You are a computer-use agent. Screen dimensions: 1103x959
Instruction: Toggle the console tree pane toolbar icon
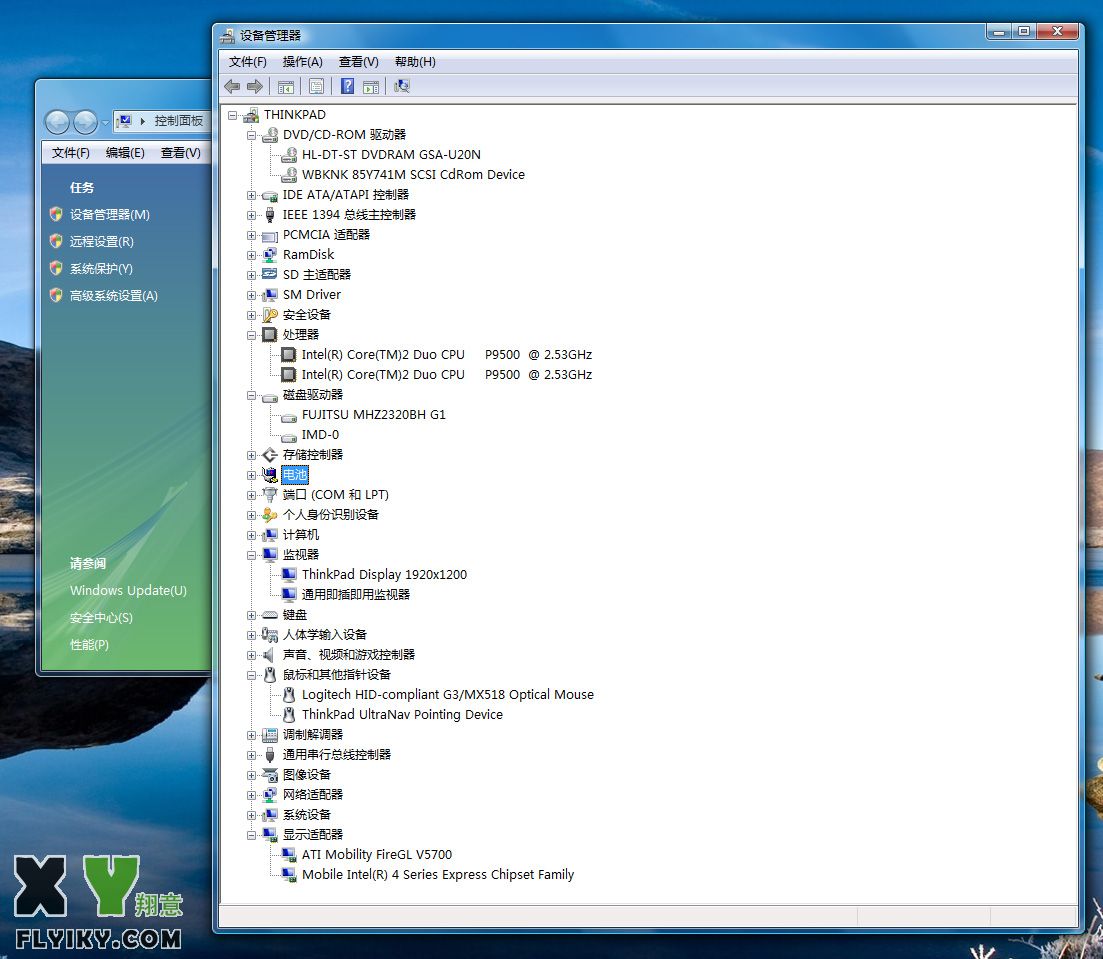point(286,87)
